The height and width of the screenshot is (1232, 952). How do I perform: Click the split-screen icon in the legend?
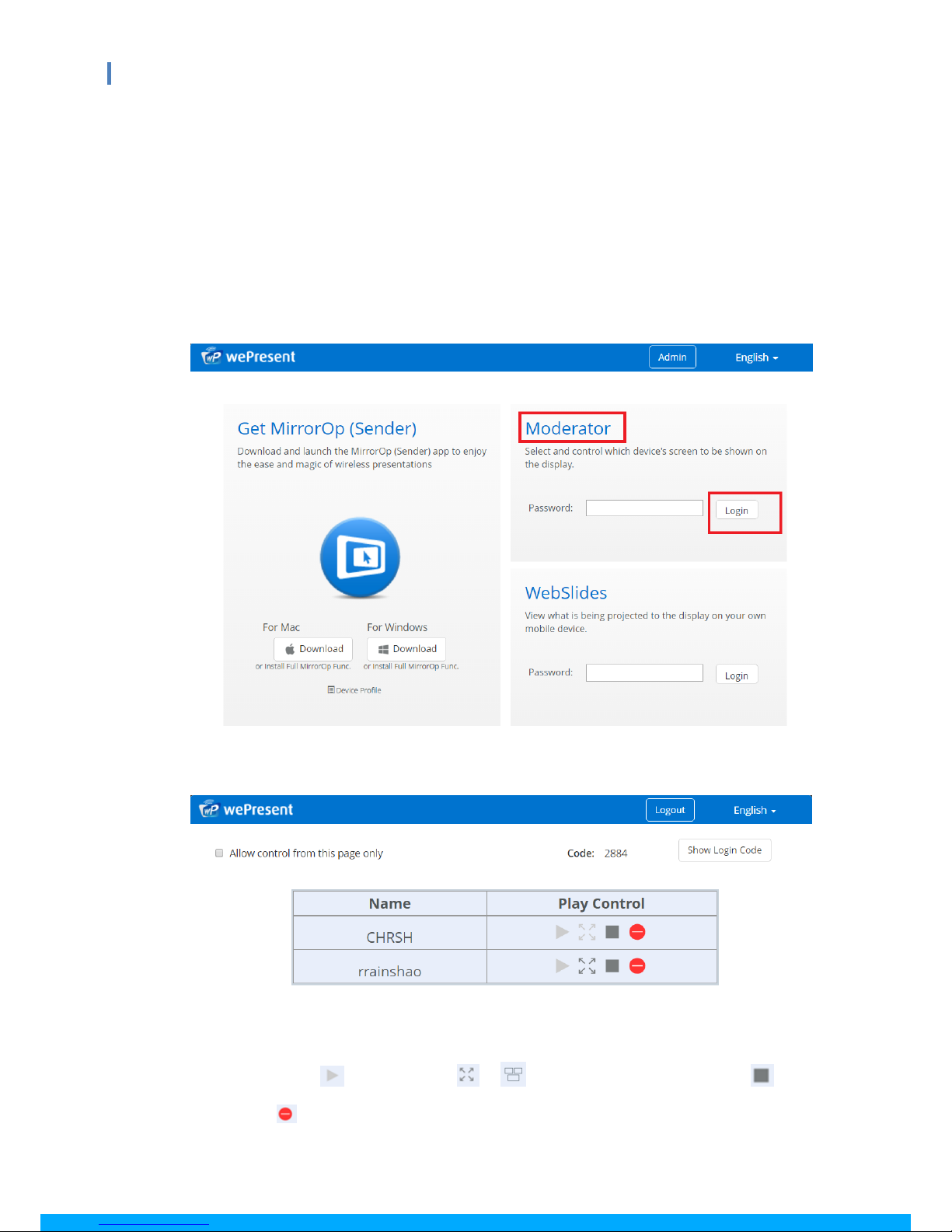(x=513, y=1074)
